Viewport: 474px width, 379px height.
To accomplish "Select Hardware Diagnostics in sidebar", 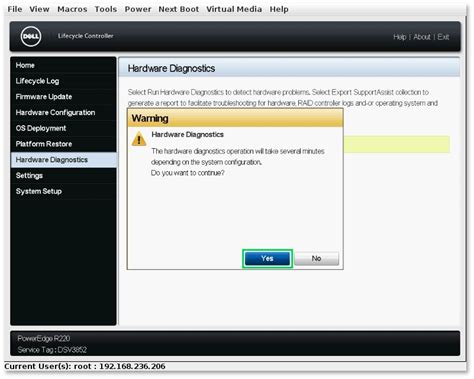I will point(63,160).
